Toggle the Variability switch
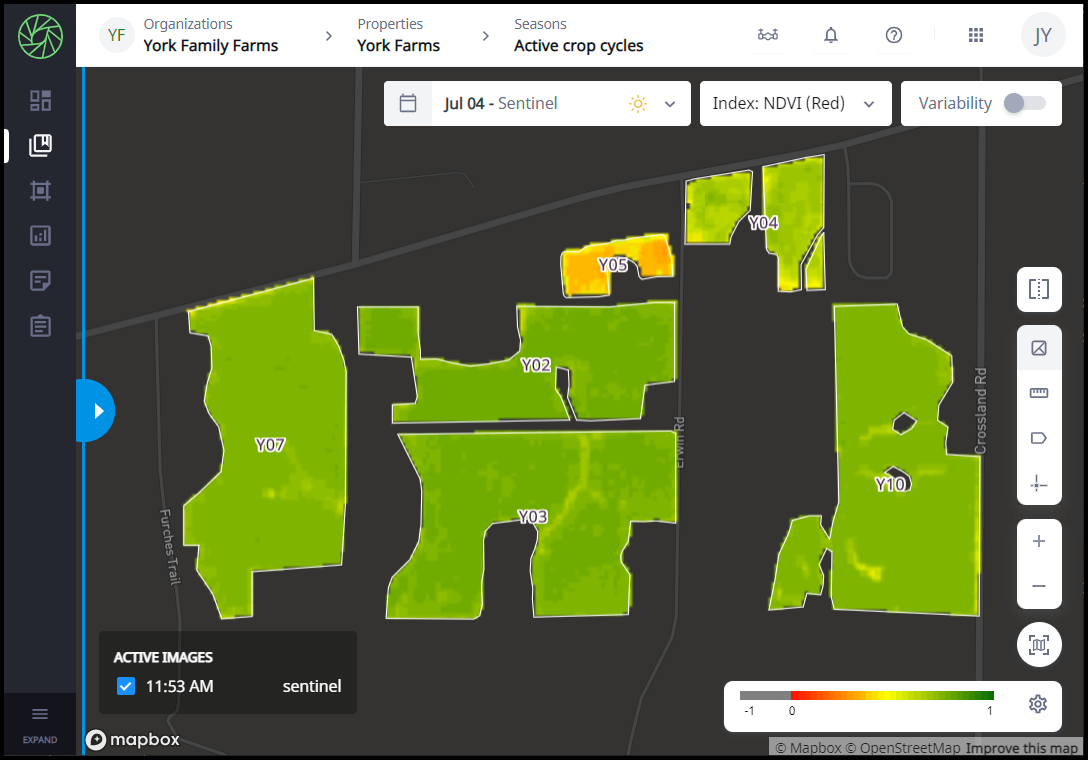Screen dimensions: 1088x760 pyautogui.click(x=1024, y=103)
